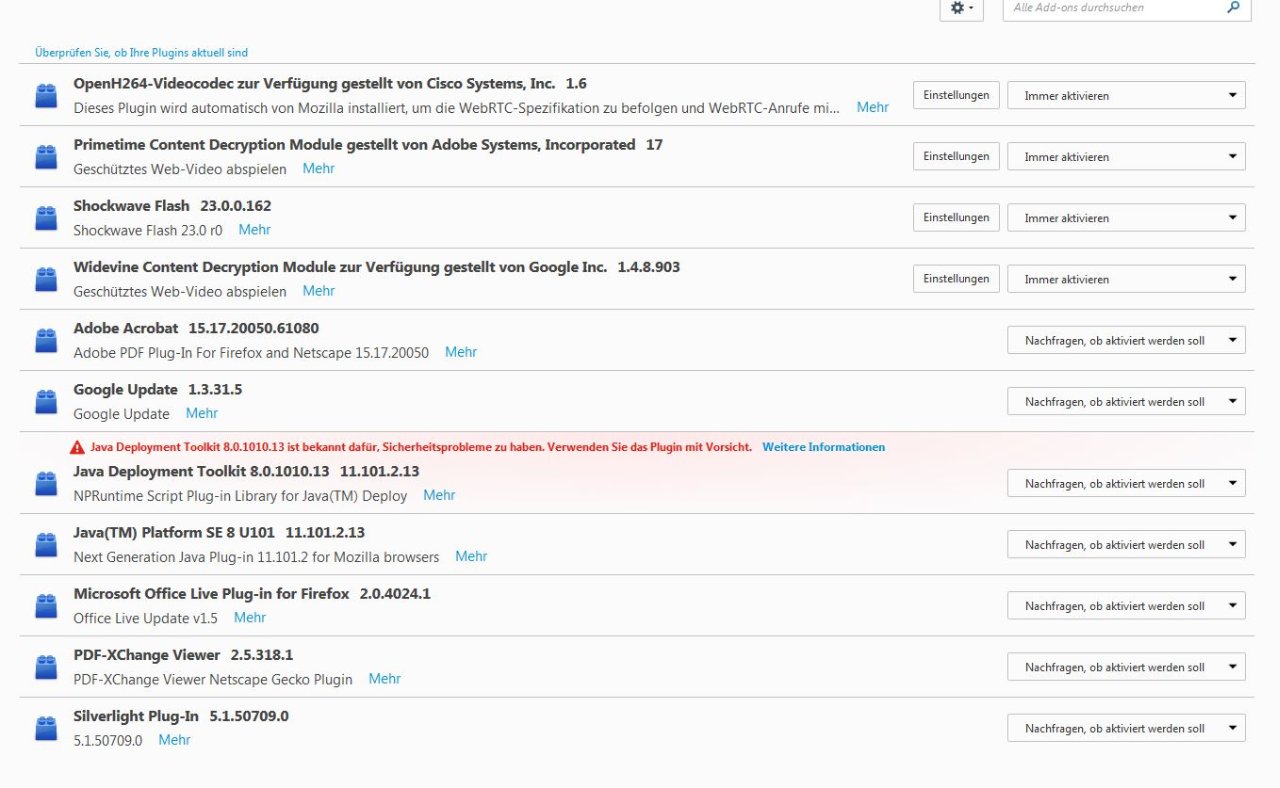The height and width of the screenshot is (788, 1280).
Task: Click the Silverlight Plug-In brick icon
Action: click(46, 729)
